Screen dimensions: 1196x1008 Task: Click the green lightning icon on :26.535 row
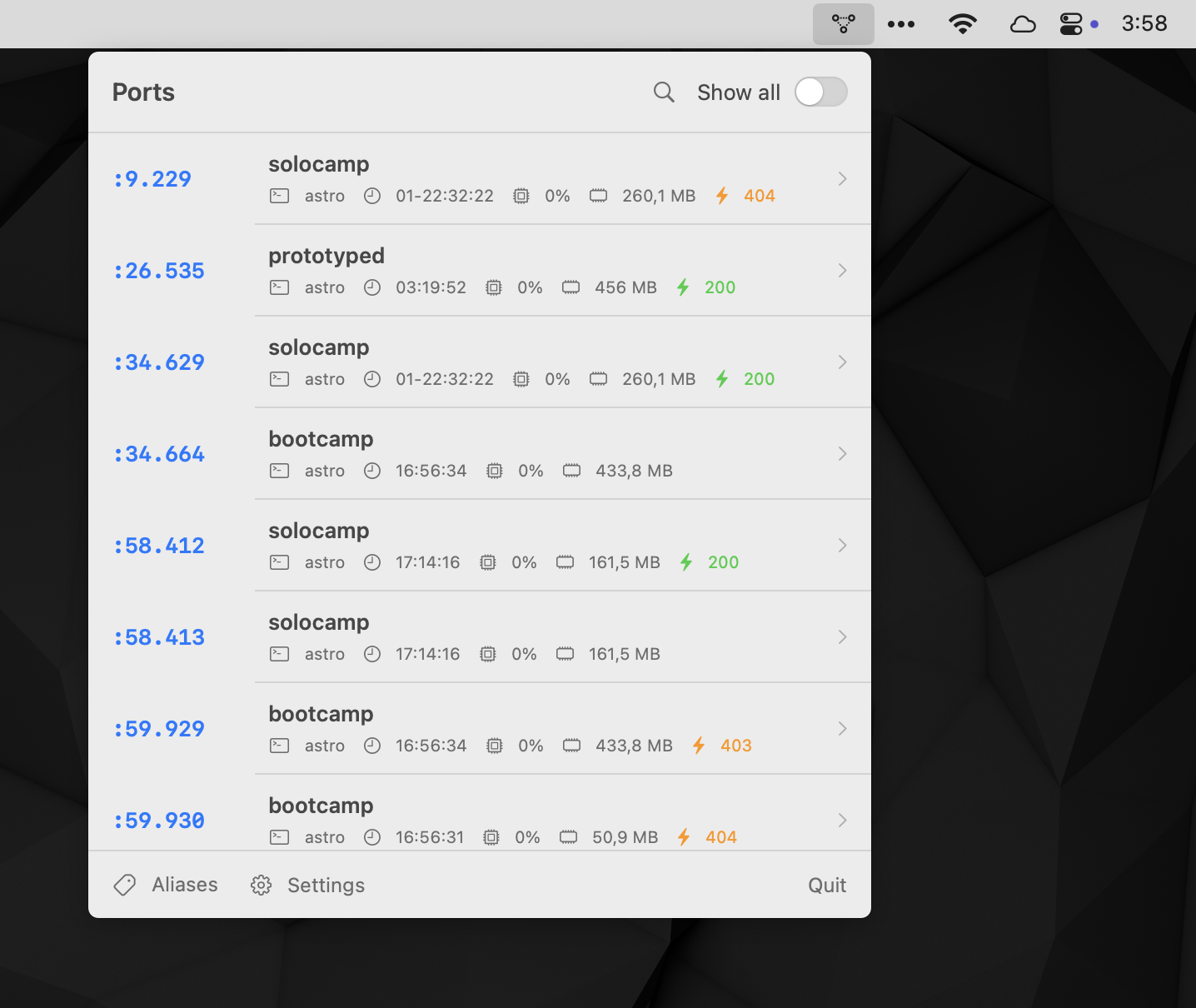pos(683,287)
